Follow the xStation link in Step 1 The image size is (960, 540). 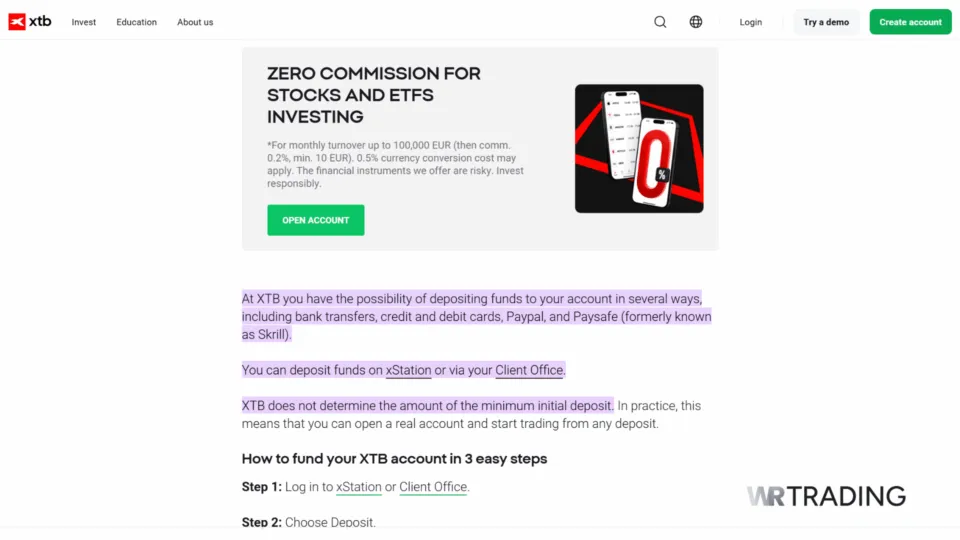click(x=358, y=487)
